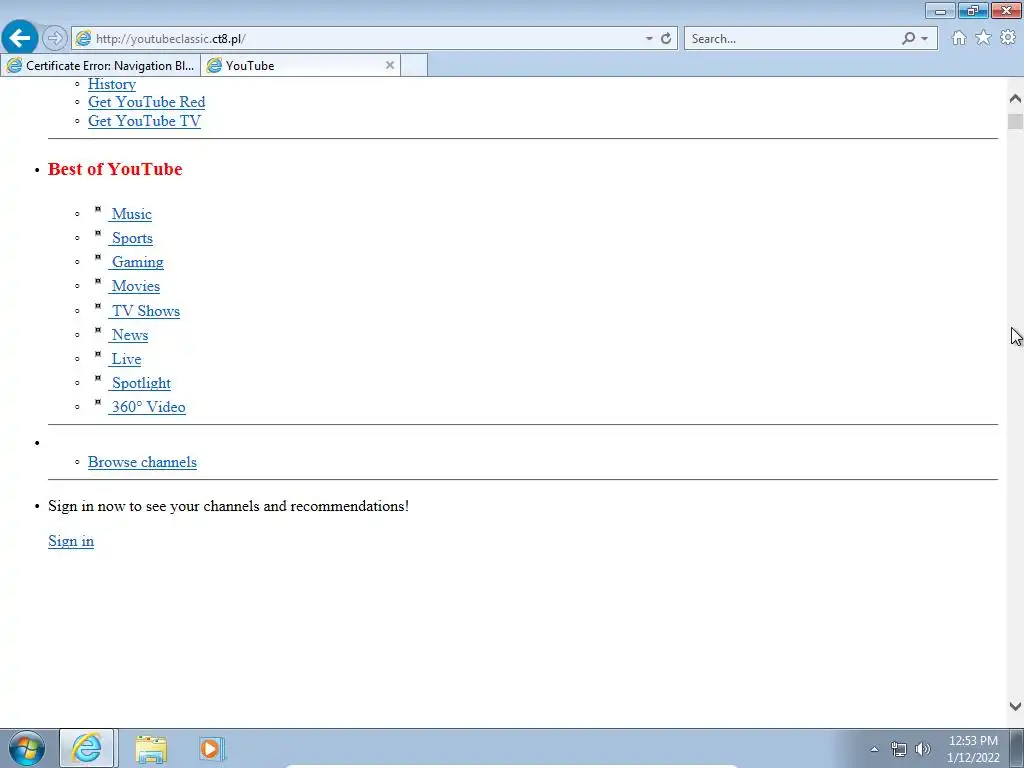Click the Get YouTube Red link
The height and width of the screenshot is (768, 1024).
point(146,102)
